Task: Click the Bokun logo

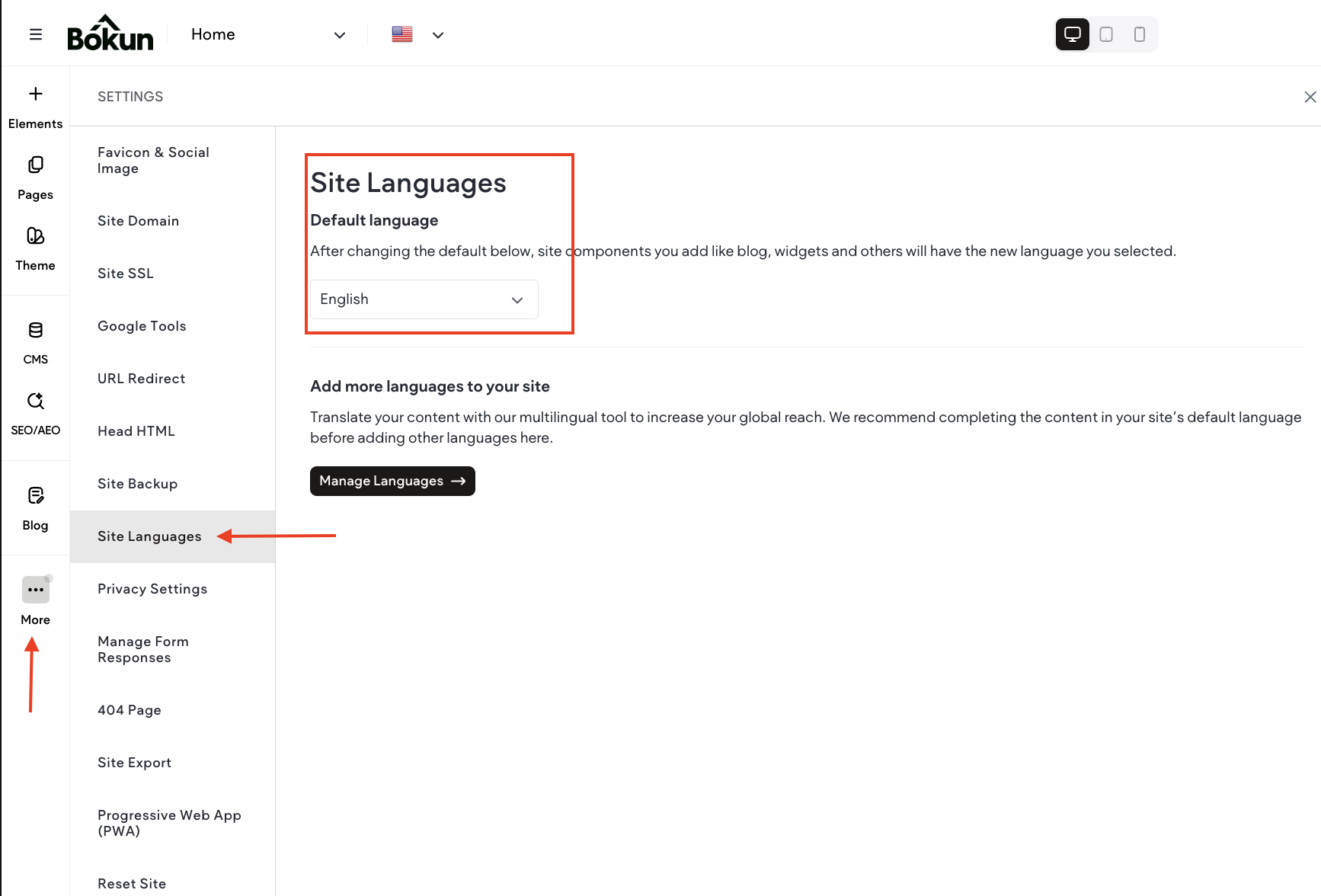Action: 110,33
